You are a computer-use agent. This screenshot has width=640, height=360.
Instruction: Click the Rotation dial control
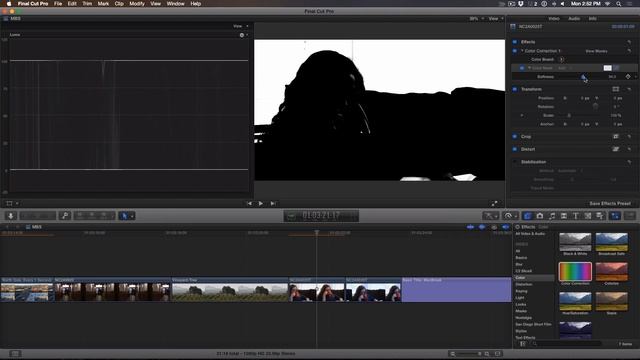tap(595, 107)
